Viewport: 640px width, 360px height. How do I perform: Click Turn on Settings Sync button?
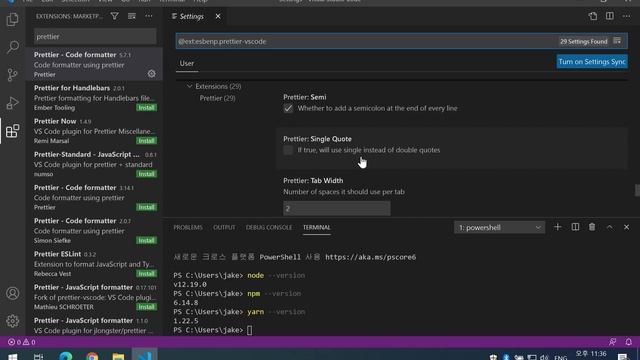point(592,62)
